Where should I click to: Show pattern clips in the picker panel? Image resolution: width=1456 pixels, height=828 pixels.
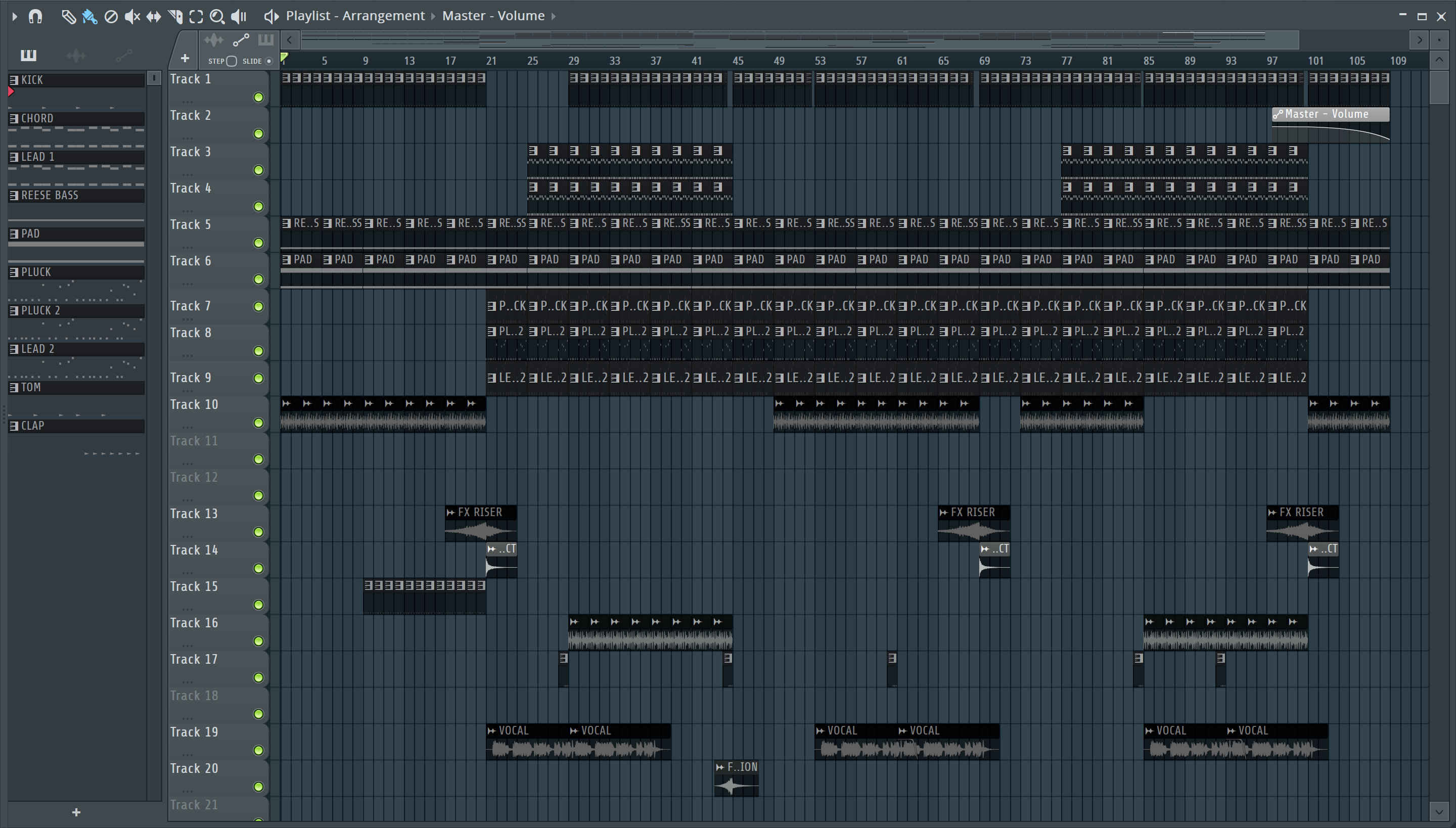(x=28, y=55)
